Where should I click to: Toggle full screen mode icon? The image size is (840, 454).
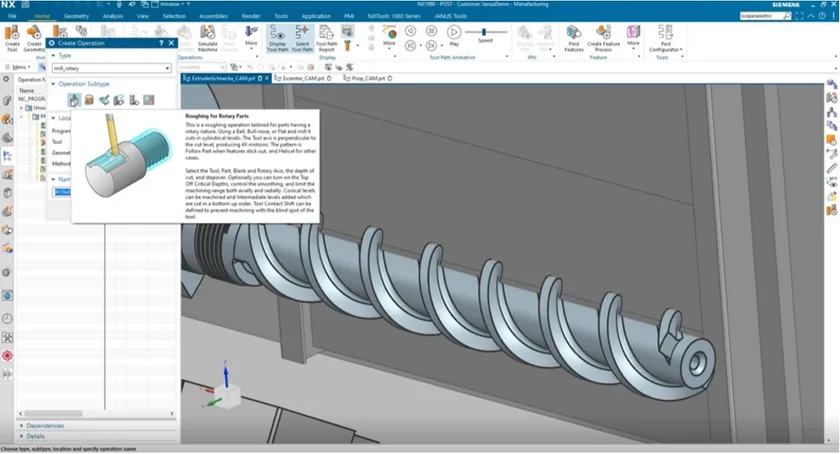[800, 16]
